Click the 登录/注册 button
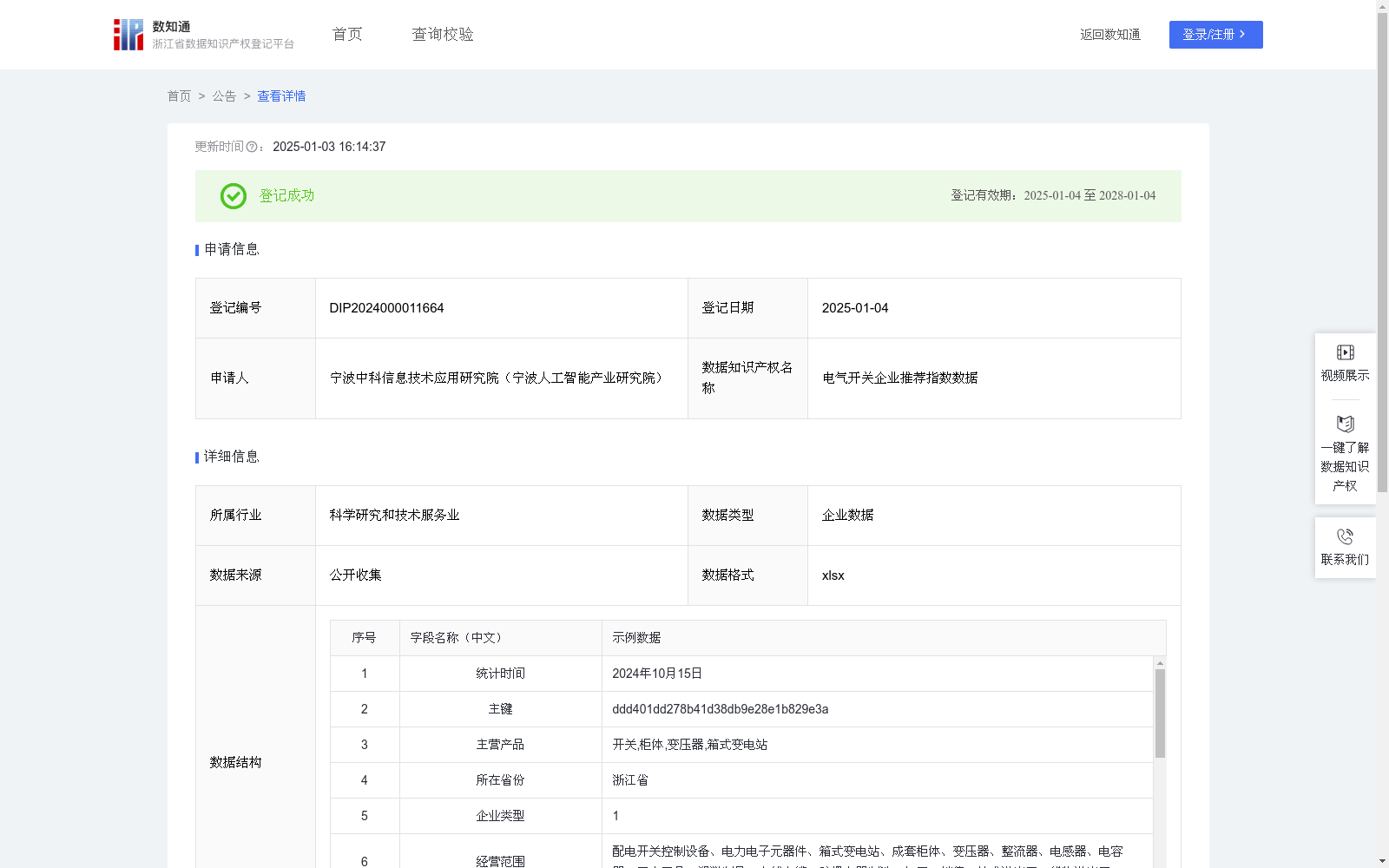Screen dimensions: 1389x868 click(1215, 35)
